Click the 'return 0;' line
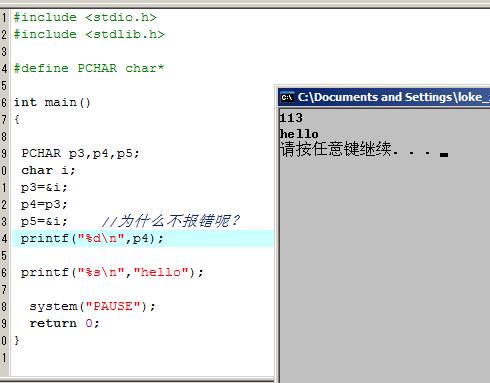Image resolution: width=490 pixels, height=383 pixels. pyautogui.click(x=64, y=323)
